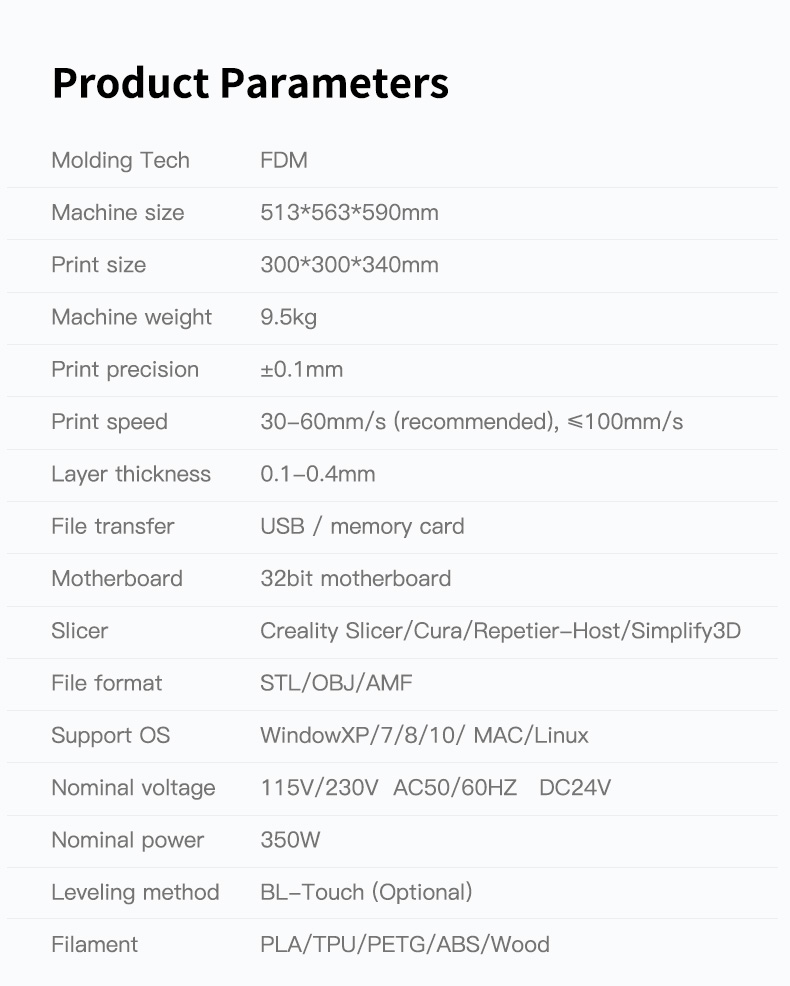Click the Creality Slicer/Cura slicer list

pos(500,631)
